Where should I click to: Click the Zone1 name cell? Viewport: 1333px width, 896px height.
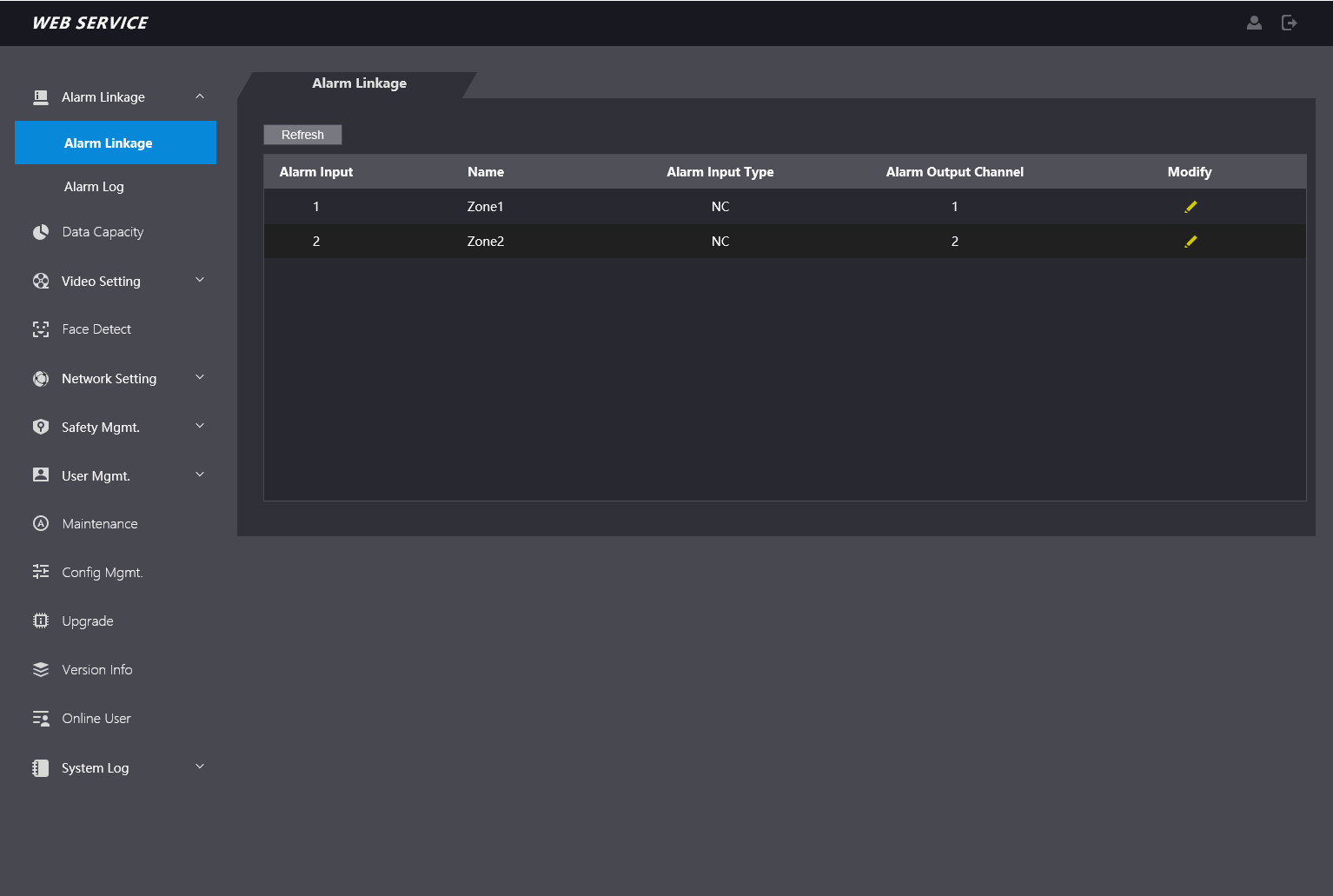point(486,207)
